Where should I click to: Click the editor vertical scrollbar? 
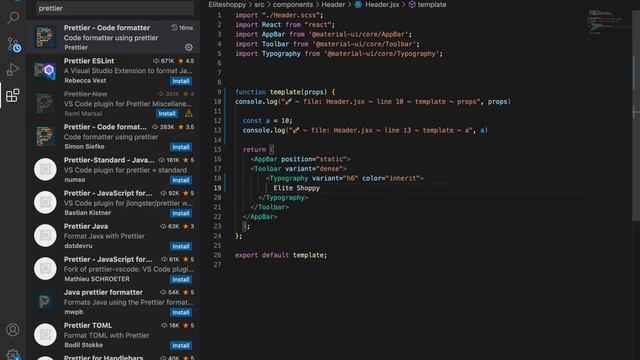pos(636,116)
